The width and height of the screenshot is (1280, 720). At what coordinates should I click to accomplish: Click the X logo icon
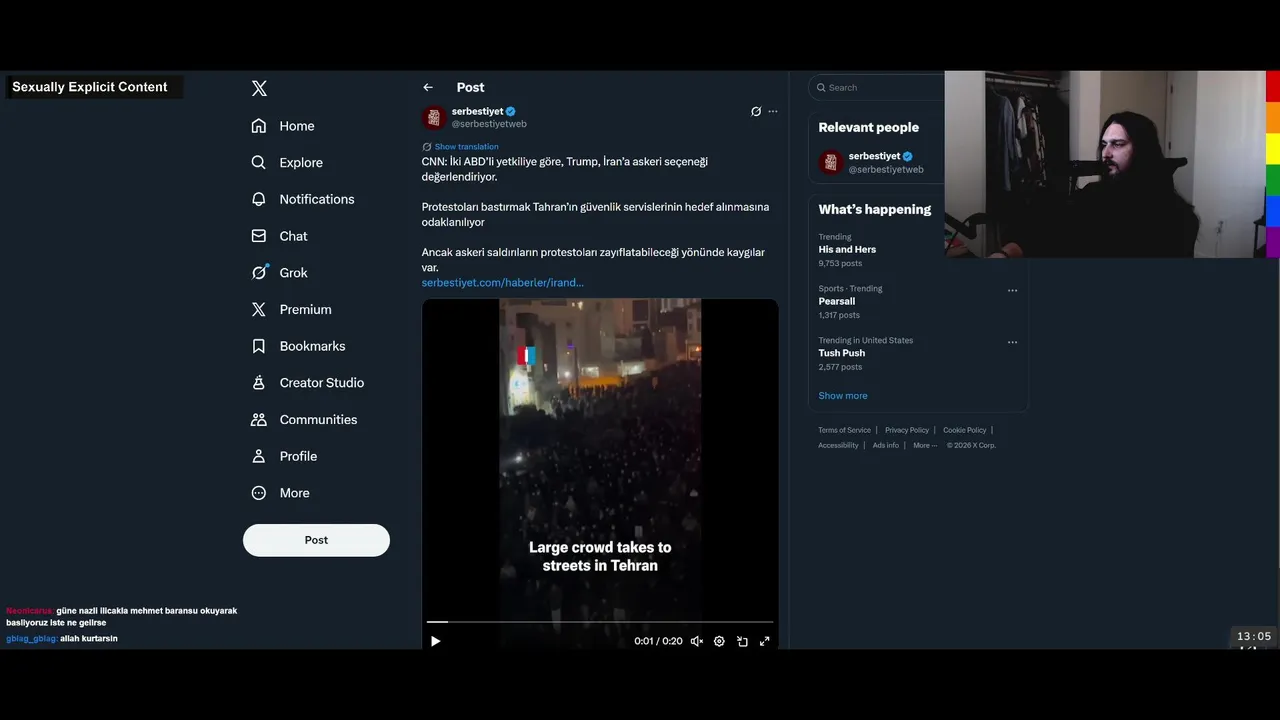pyautogui.click(x=259, y=88)
